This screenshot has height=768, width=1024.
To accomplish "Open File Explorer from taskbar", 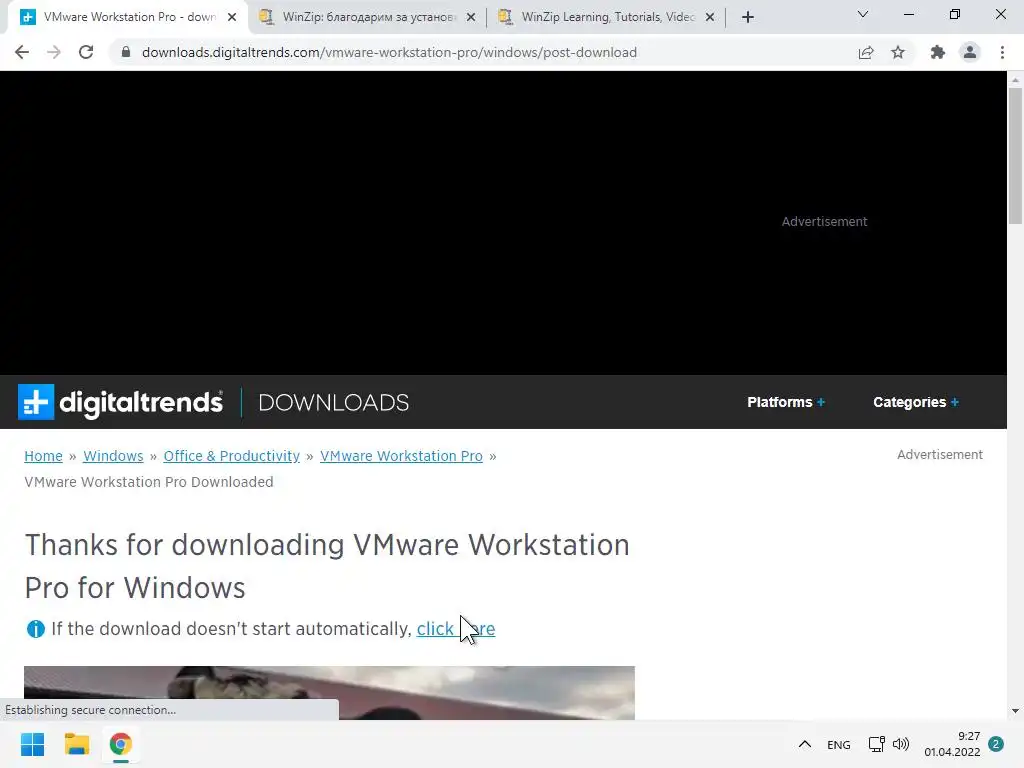I will coord(77,744).
